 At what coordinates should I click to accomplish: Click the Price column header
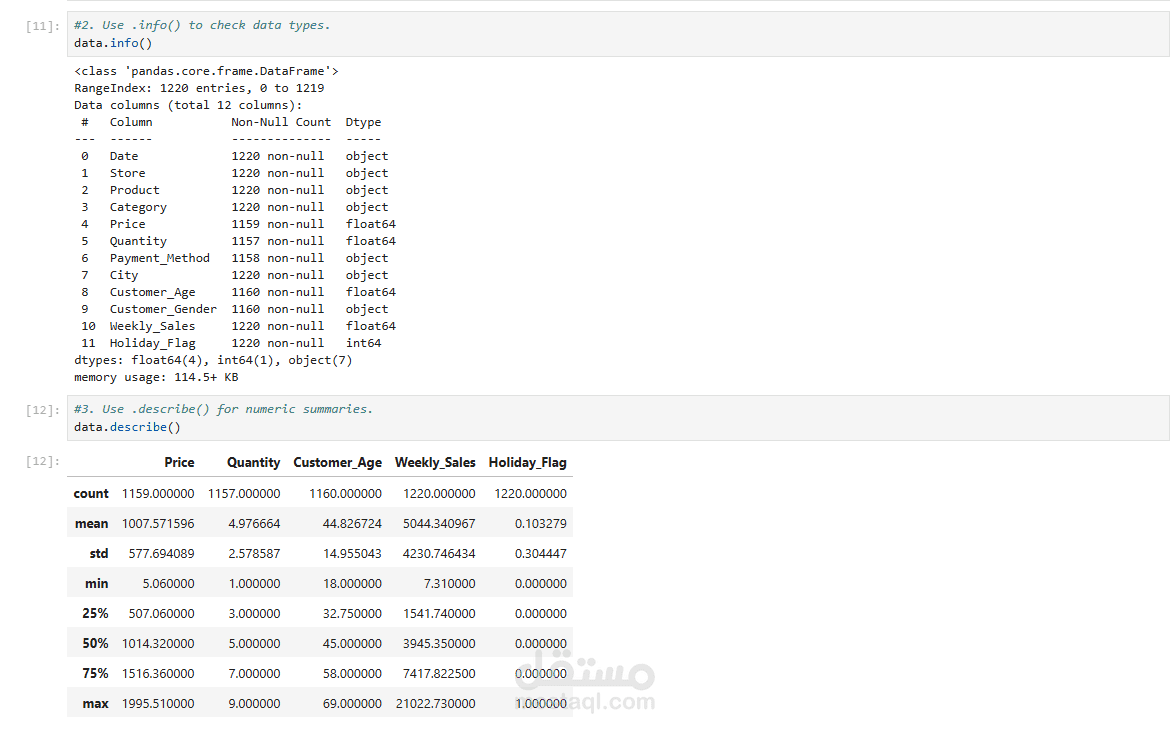click(179, 462)
